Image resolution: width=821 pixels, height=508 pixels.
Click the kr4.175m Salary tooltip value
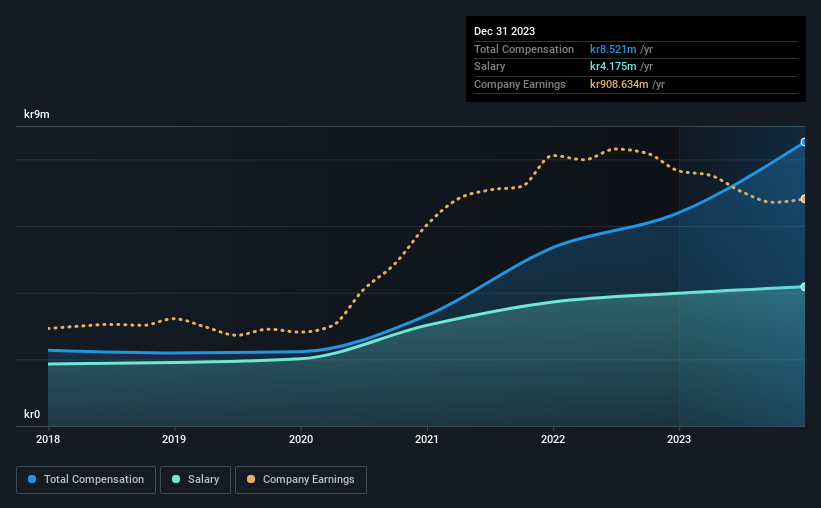[613, 67]
